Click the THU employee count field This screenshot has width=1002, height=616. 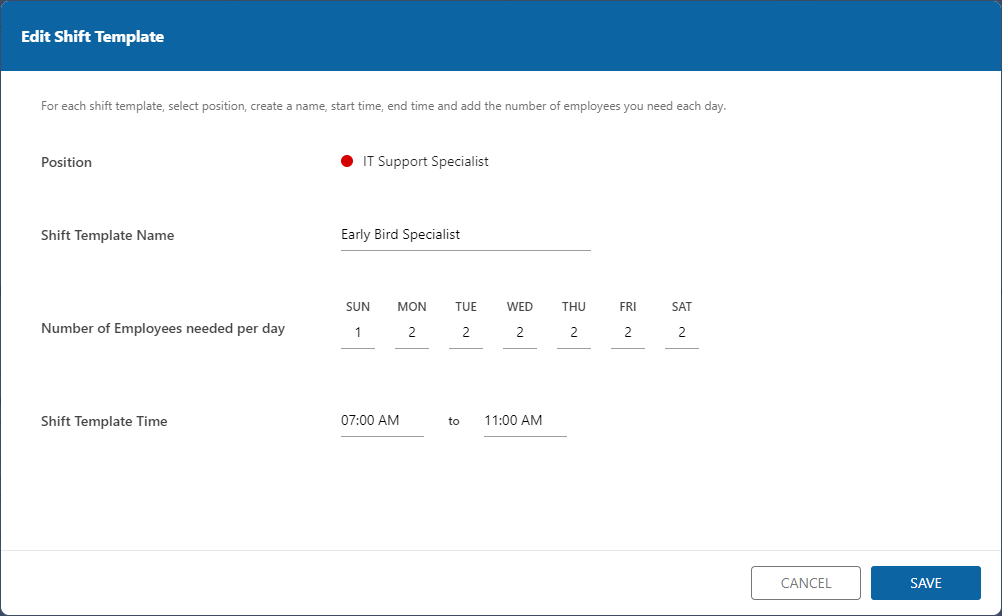pos(574,333)
